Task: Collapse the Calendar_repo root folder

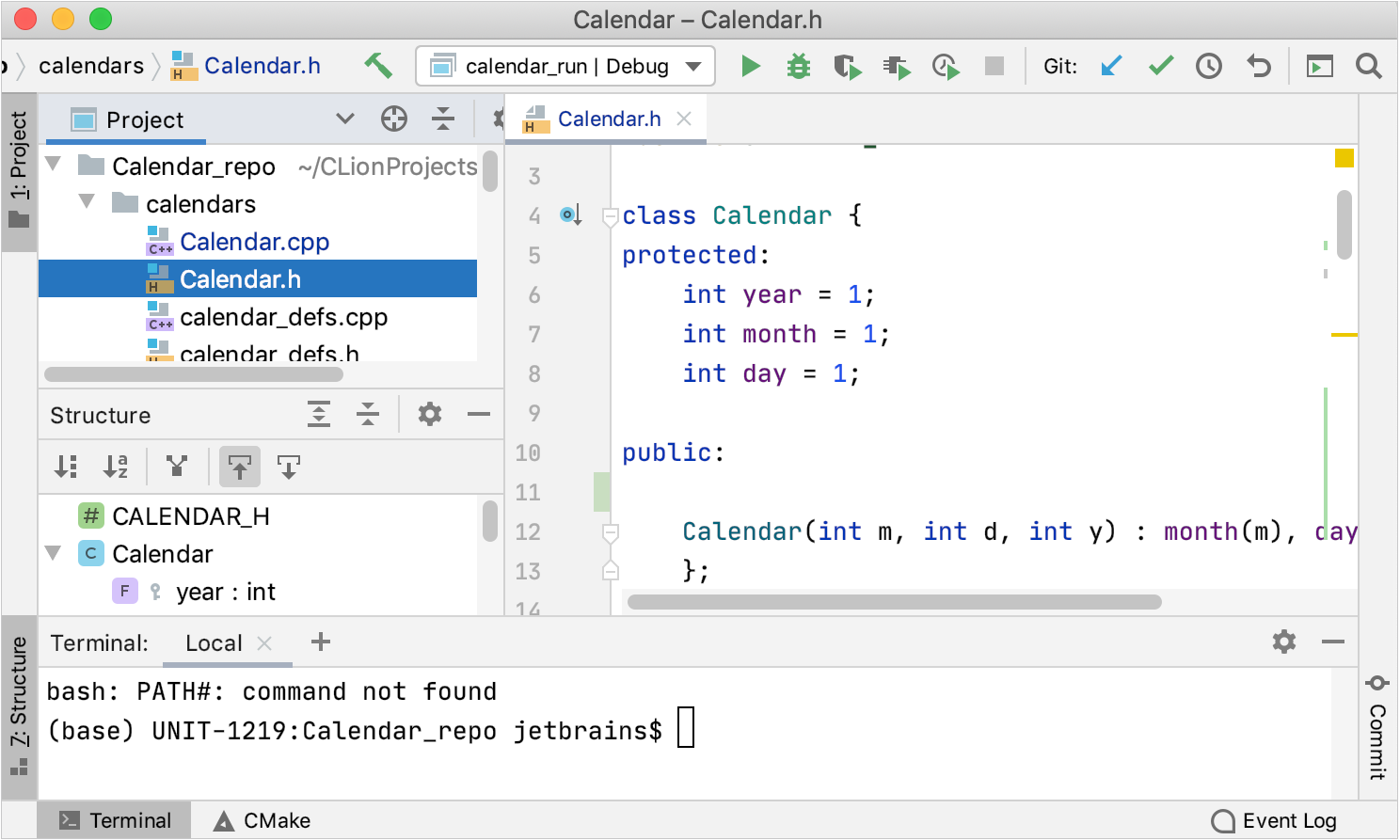Action: (x=54, y=165)
